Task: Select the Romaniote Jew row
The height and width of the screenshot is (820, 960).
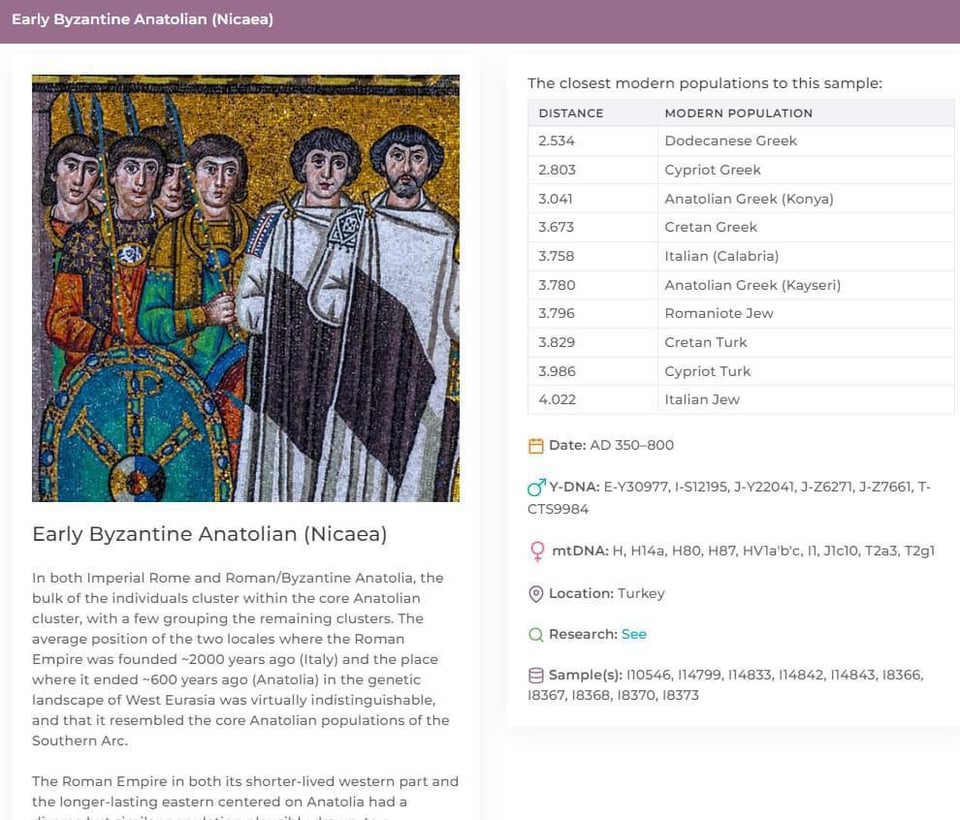Action: 718,313
